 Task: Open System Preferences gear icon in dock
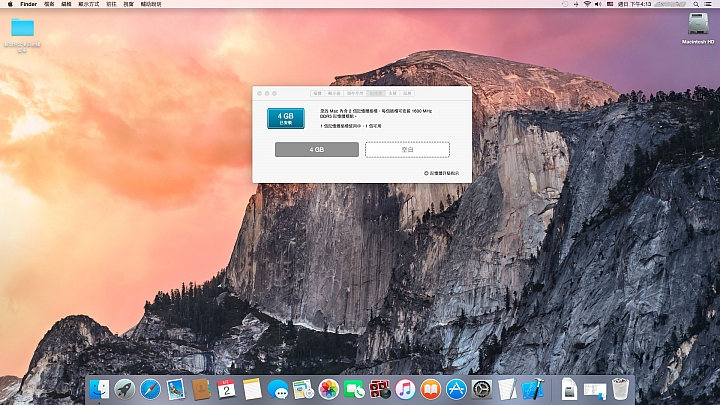pos(482,389)
